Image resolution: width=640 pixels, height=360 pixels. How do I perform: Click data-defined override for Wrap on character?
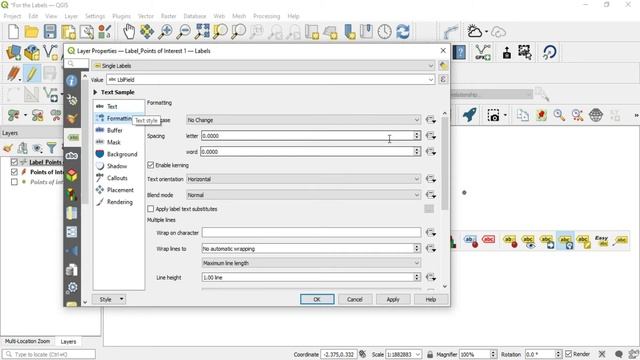coord(430,233)
